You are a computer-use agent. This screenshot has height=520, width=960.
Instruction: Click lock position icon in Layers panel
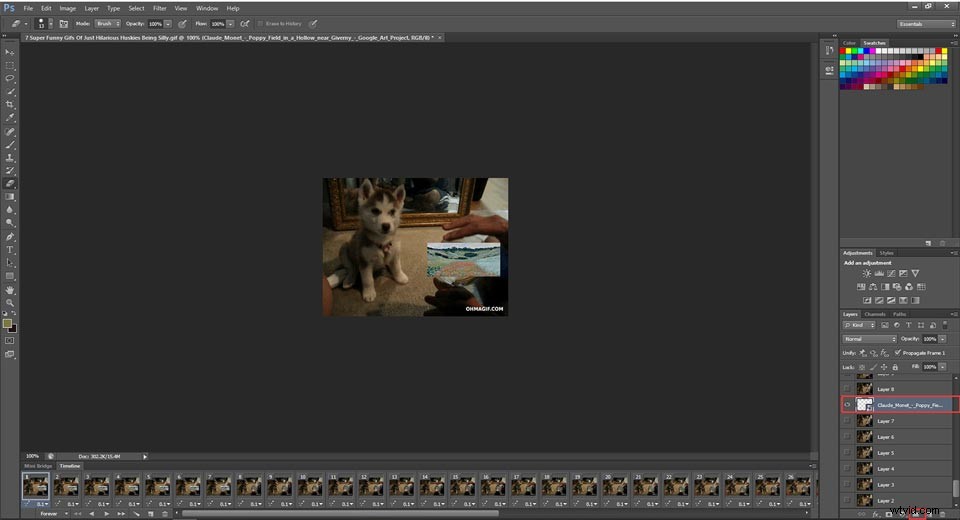pos(883,367)
